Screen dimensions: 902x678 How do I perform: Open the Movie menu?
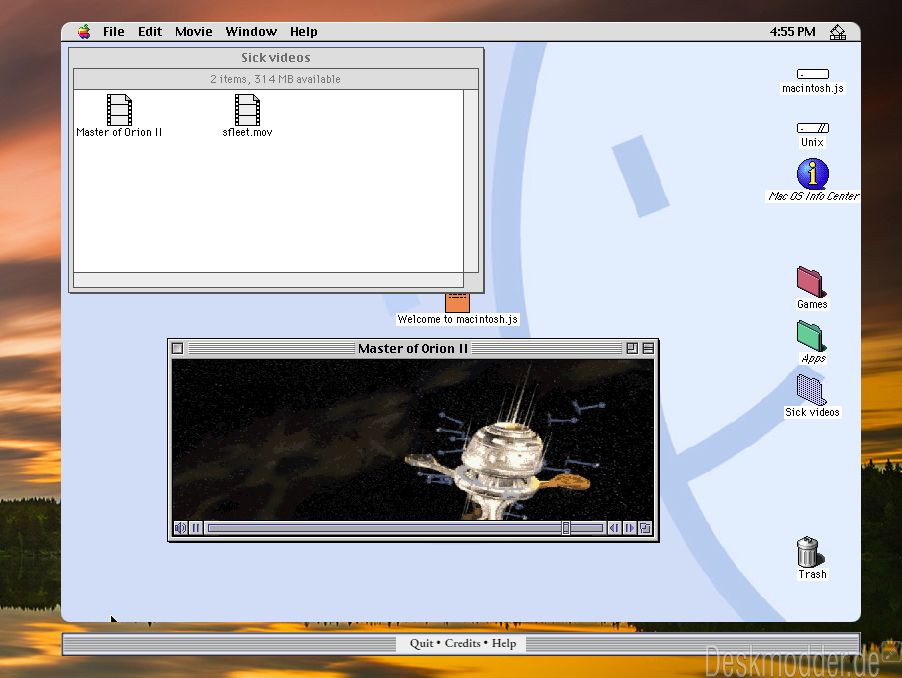point(194,32)
